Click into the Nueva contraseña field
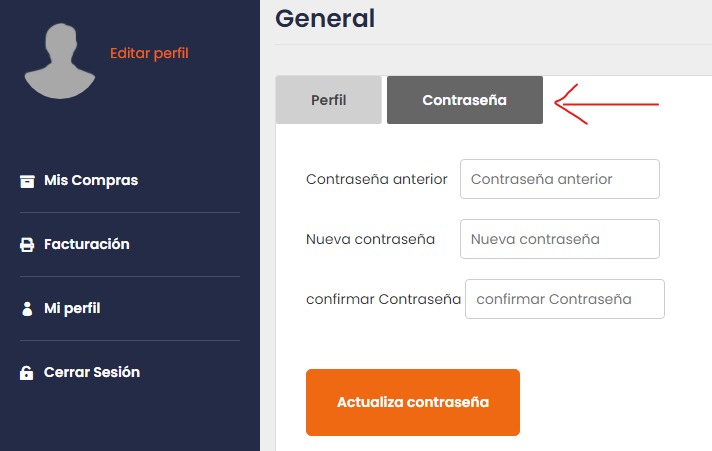 pyautogui.click(x=560, y=239)
